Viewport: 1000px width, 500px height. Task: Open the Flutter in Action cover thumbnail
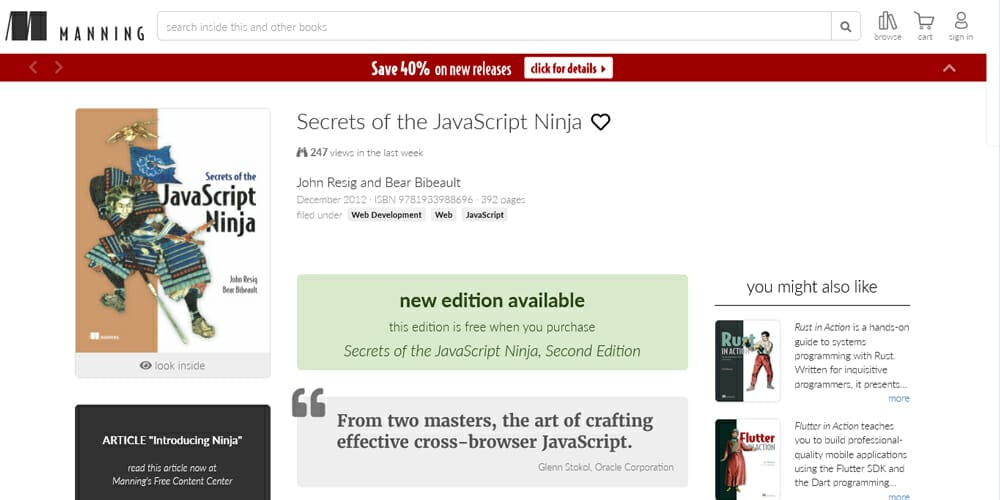pos(747,459)
